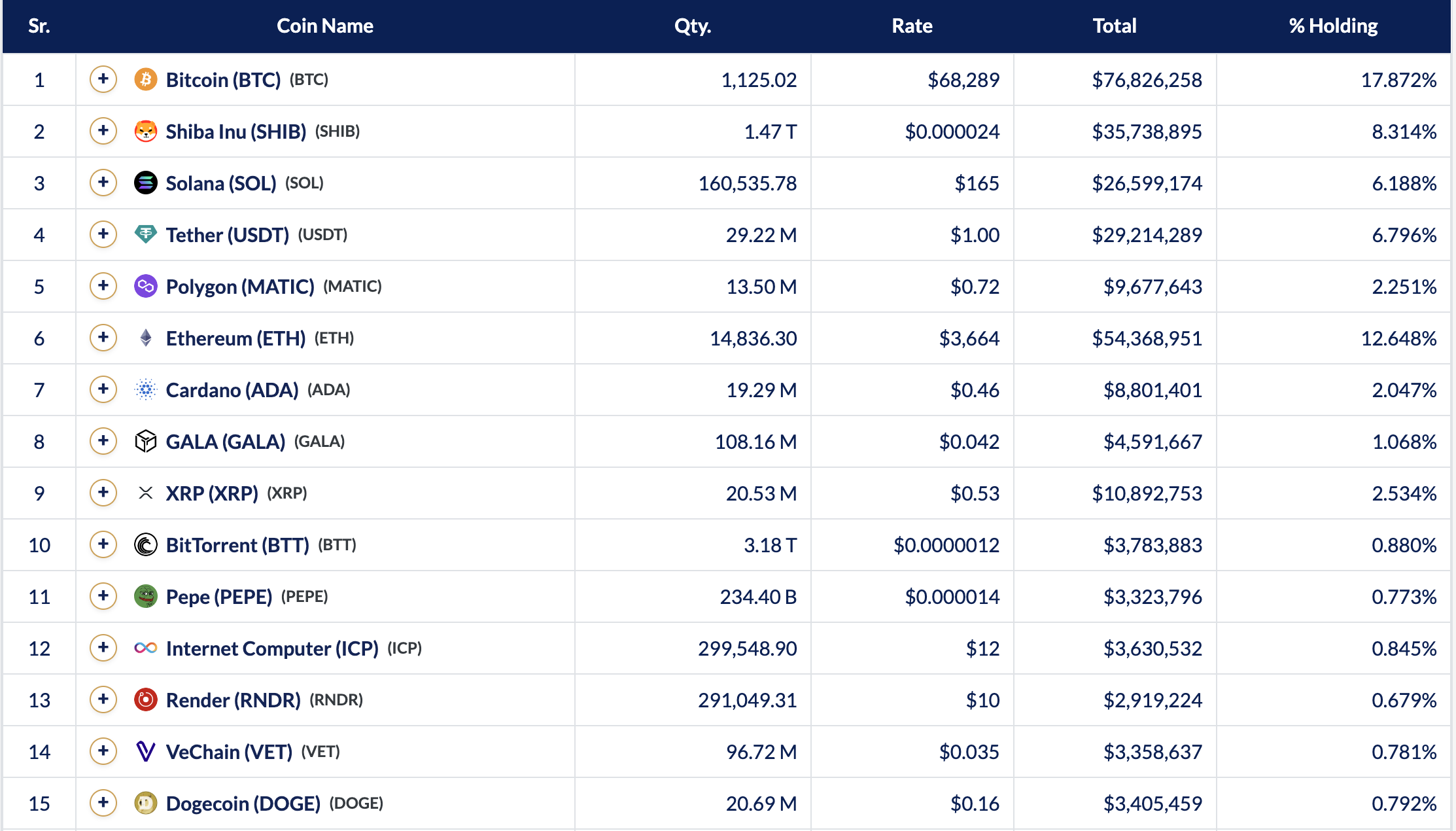
Task: Open the Dogecoin (DOGE) coin link
Action: tap(243, 804)
